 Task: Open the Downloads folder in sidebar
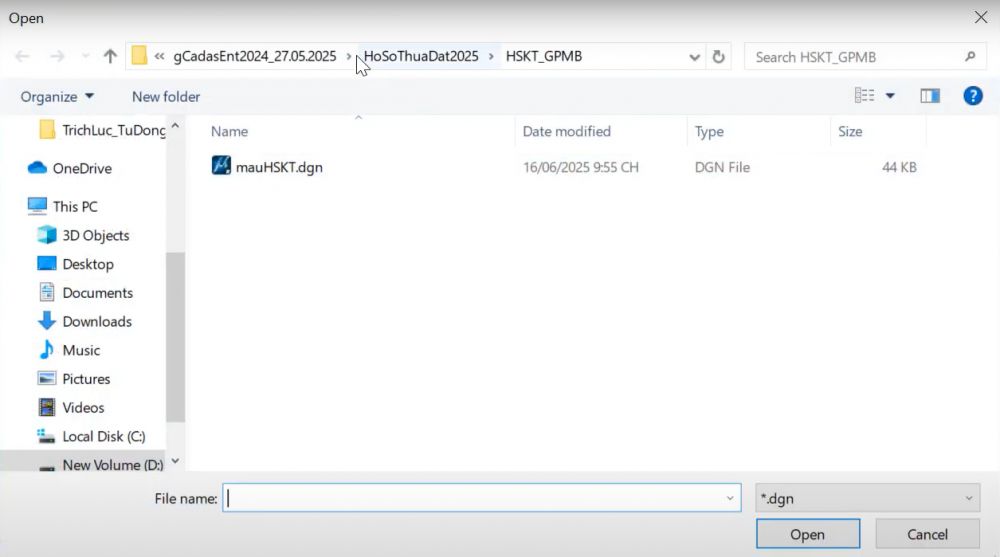pyautogui.click(x=96, y=321)
